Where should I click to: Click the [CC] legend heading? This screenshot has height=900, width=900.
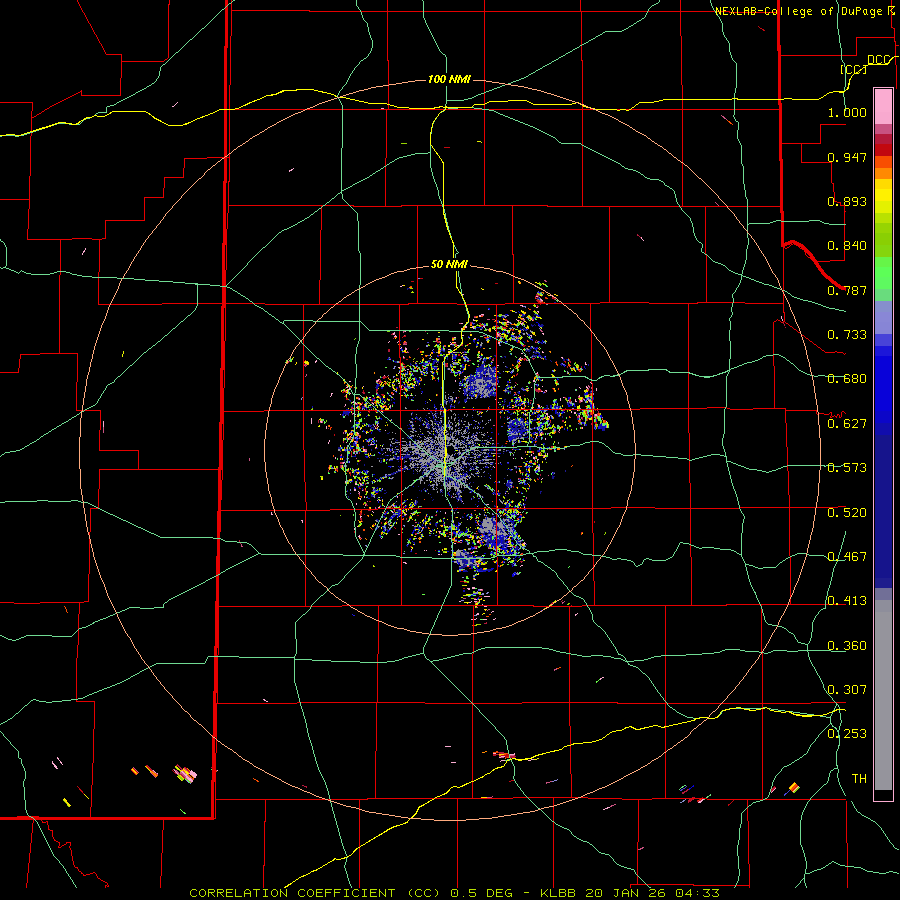point(854,69)
